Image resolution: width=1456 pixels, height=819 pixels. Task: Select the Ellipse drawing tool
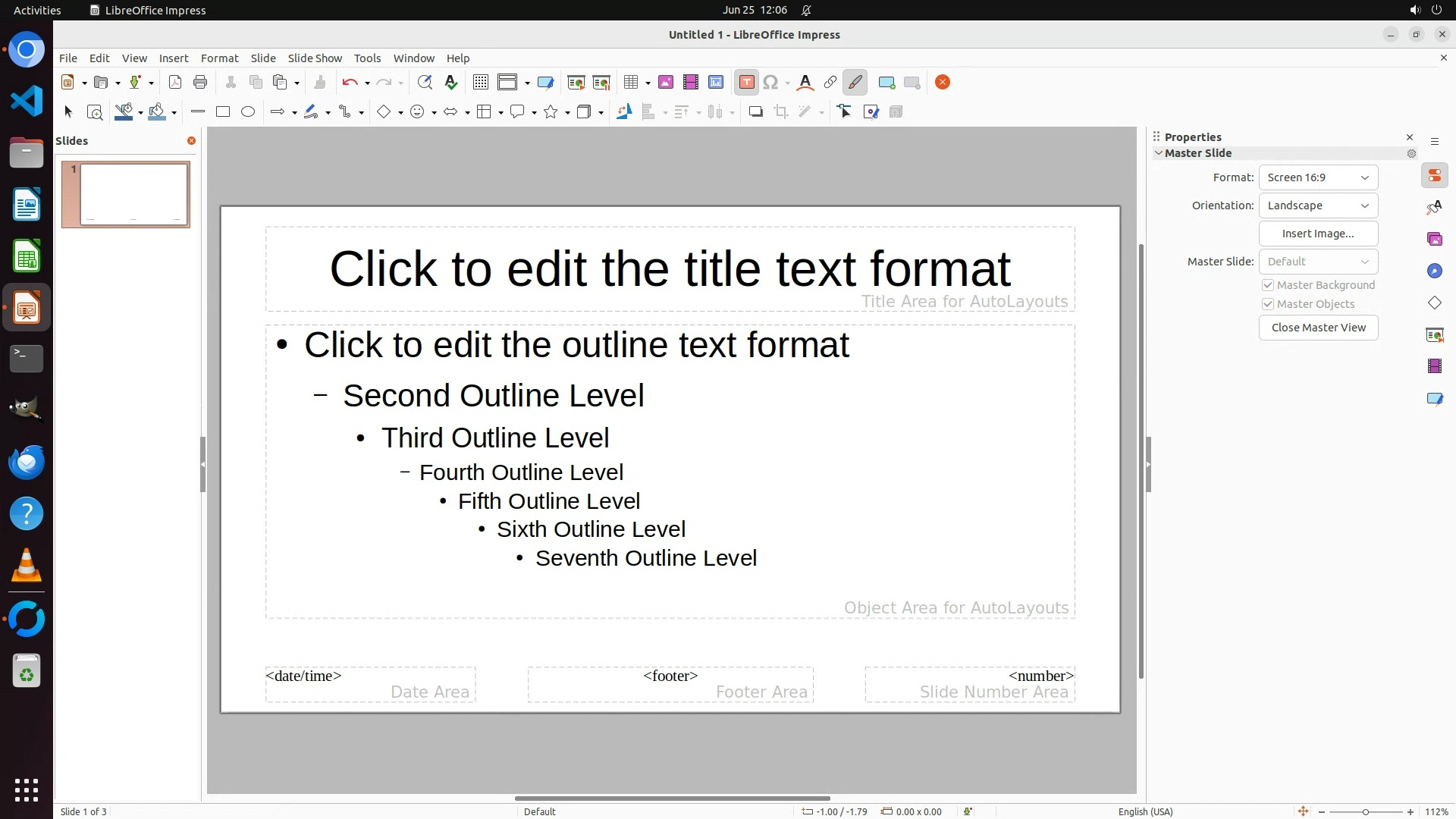click(x=248, y=112)
